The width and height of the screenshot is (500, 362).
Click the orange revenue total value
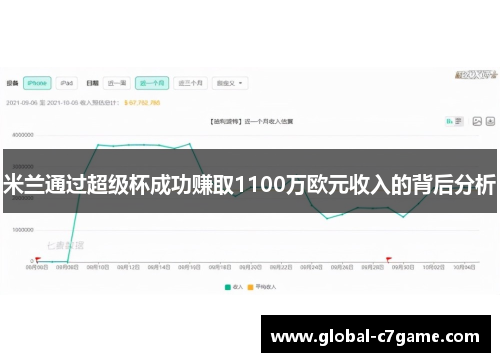pyautogui.click(x=142, y=103)
